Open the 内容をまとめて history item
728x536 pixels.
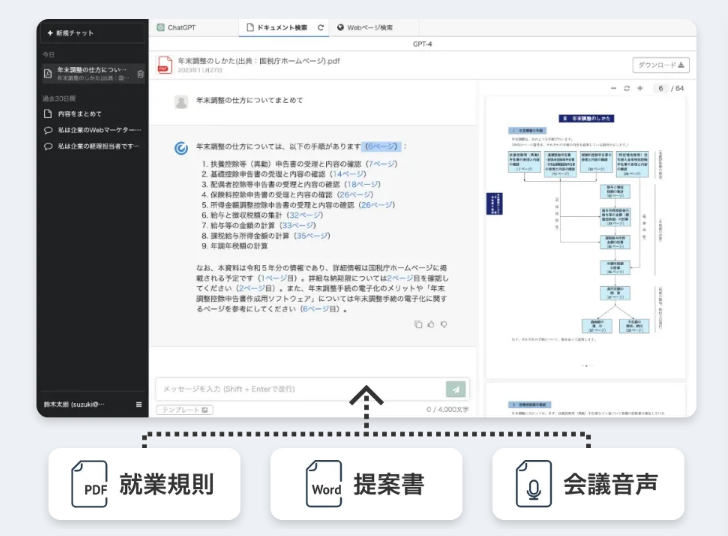79,114
